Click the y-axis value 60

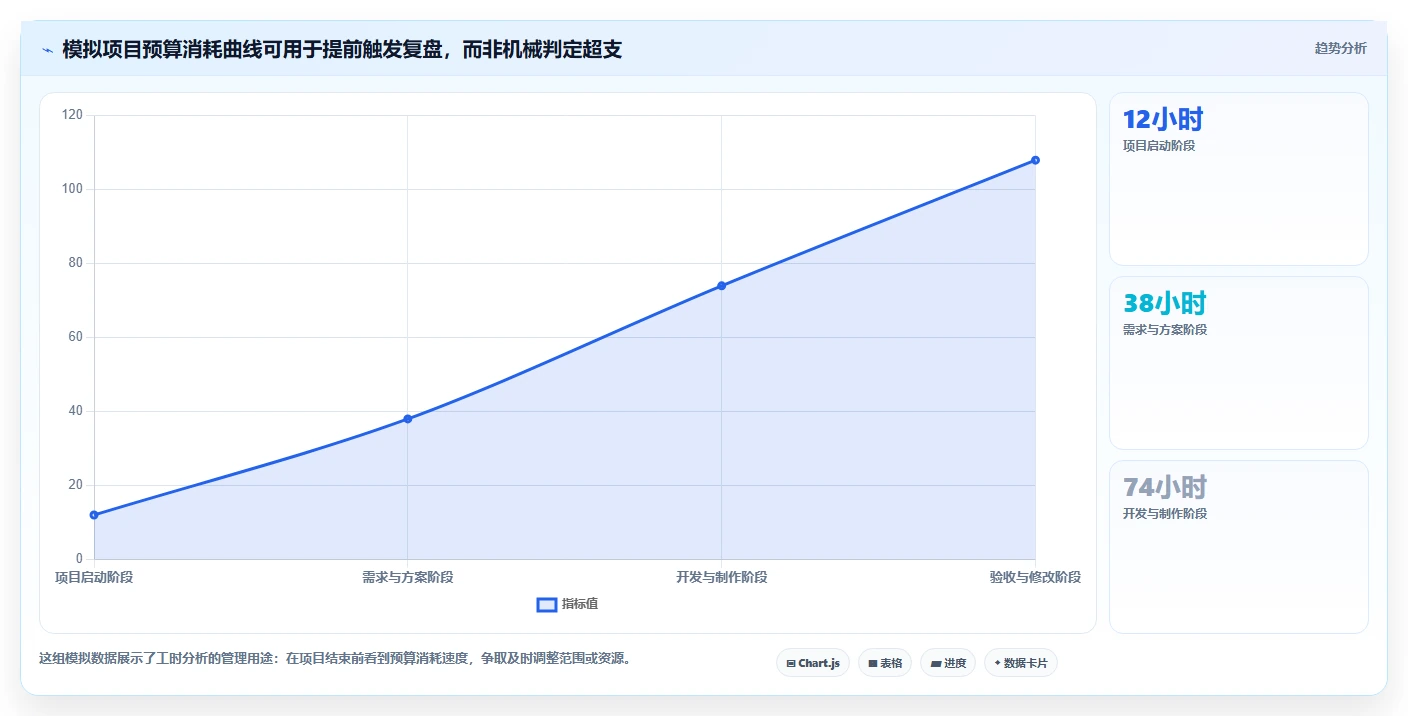tap(75, 337)
